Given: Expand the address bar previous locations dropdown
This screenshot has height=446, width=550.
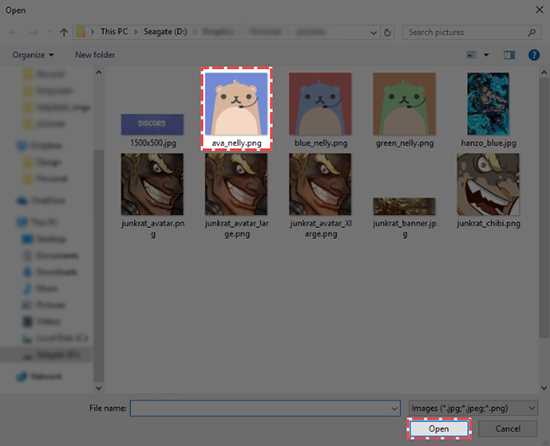Looking at the screenshot, I should click(373, 33).
